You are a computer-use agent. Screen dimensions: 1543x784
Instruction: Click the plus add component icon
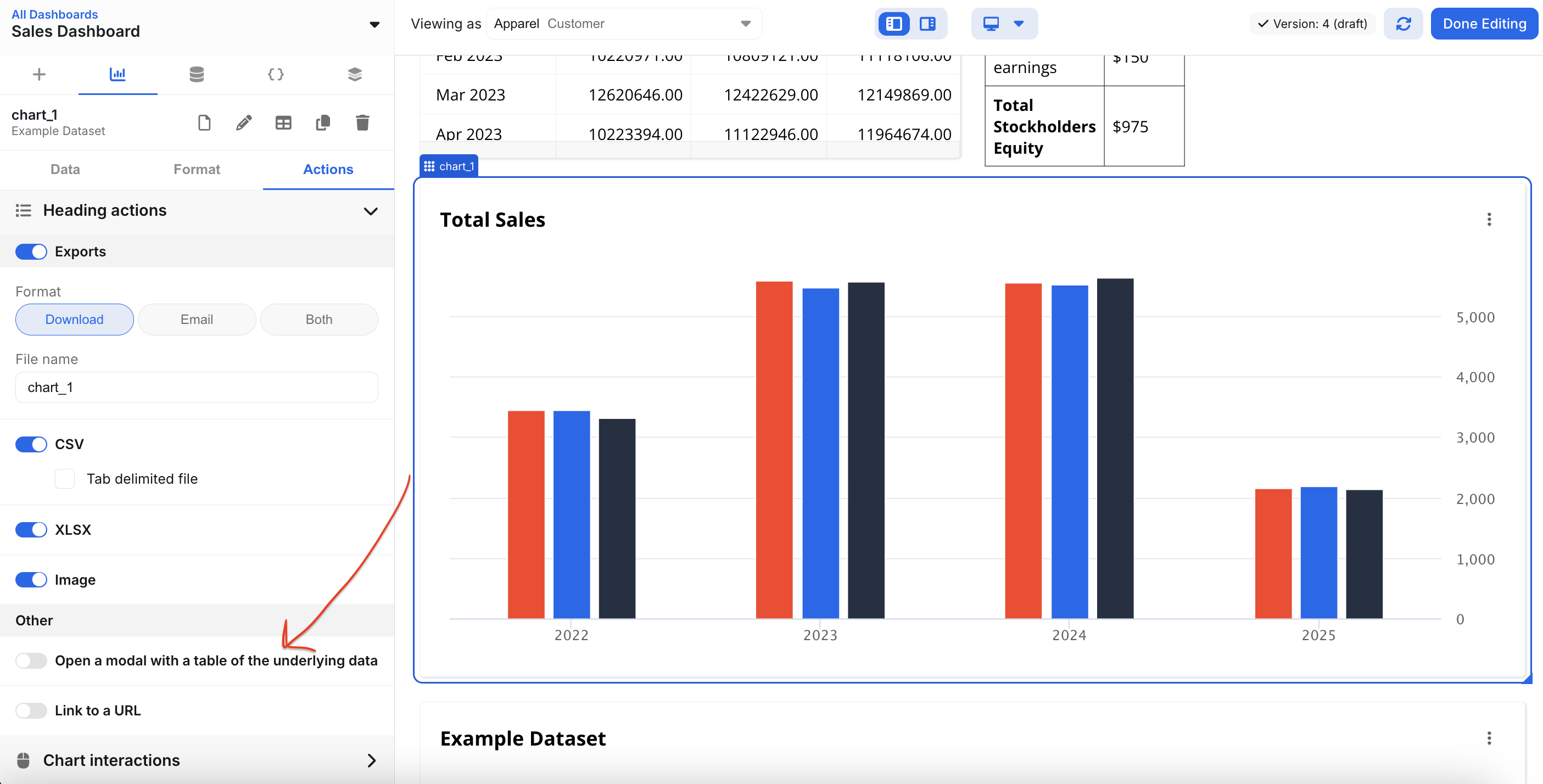coord(39,74)
